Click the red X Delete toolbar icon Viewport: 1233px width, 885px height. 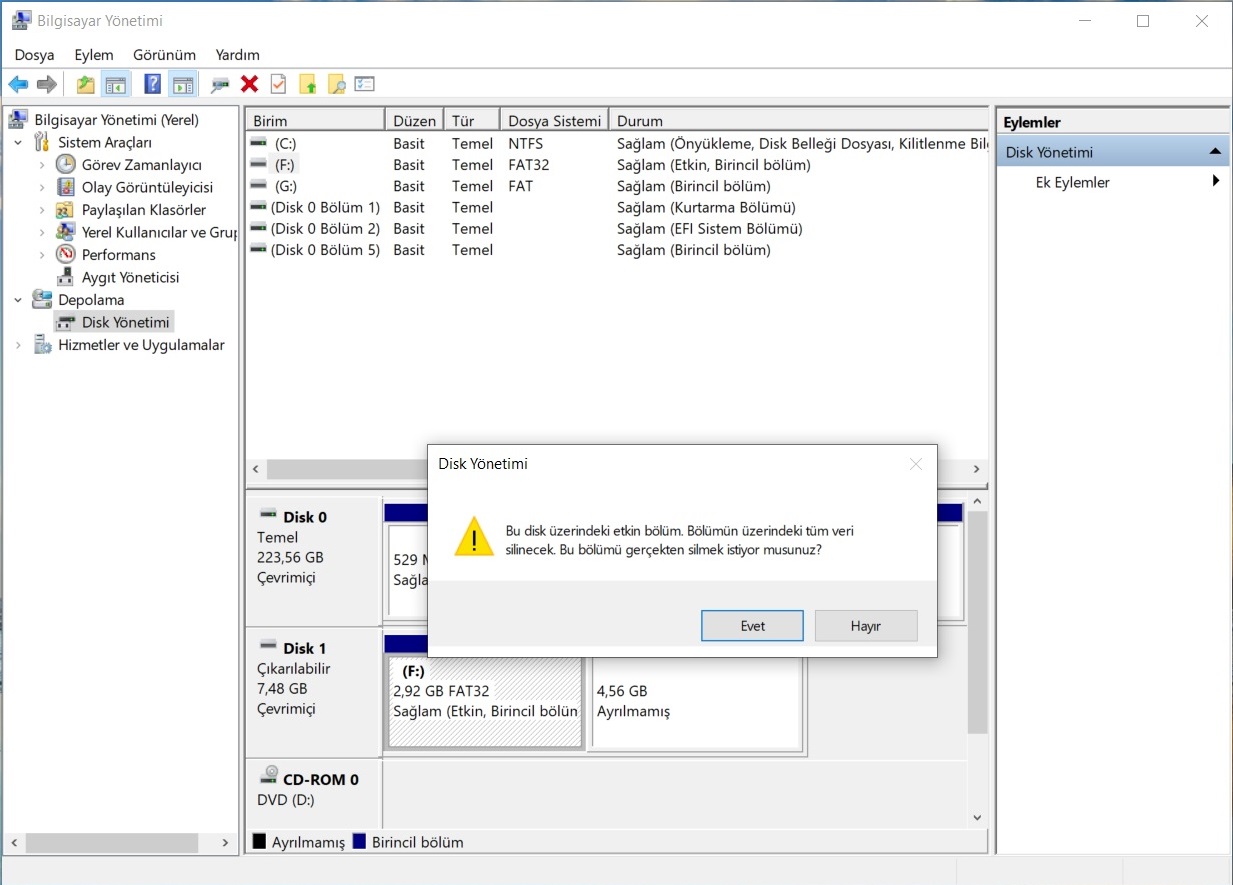(x=250, y=85)
